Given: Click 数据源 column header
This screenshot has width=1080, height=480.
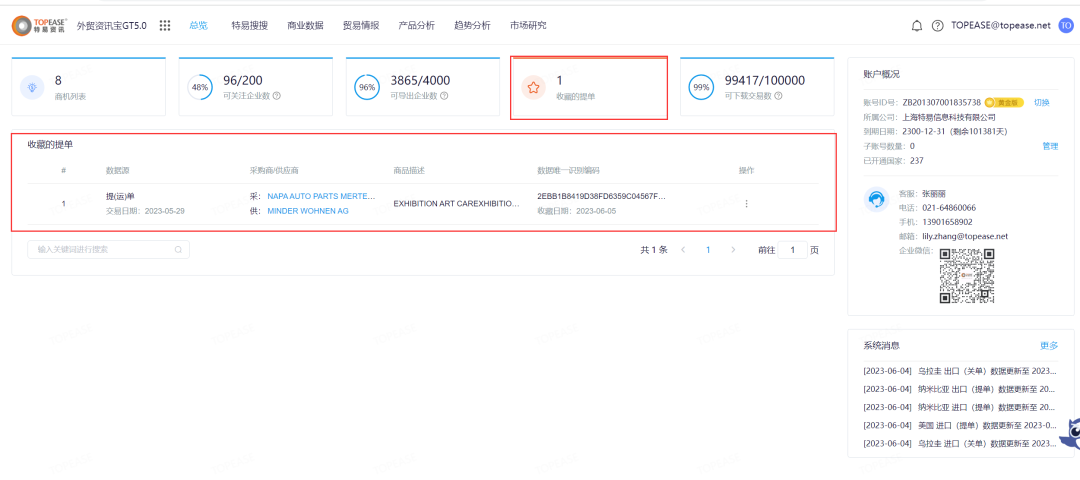Looking at the screenshot, I should click(116, 170).
